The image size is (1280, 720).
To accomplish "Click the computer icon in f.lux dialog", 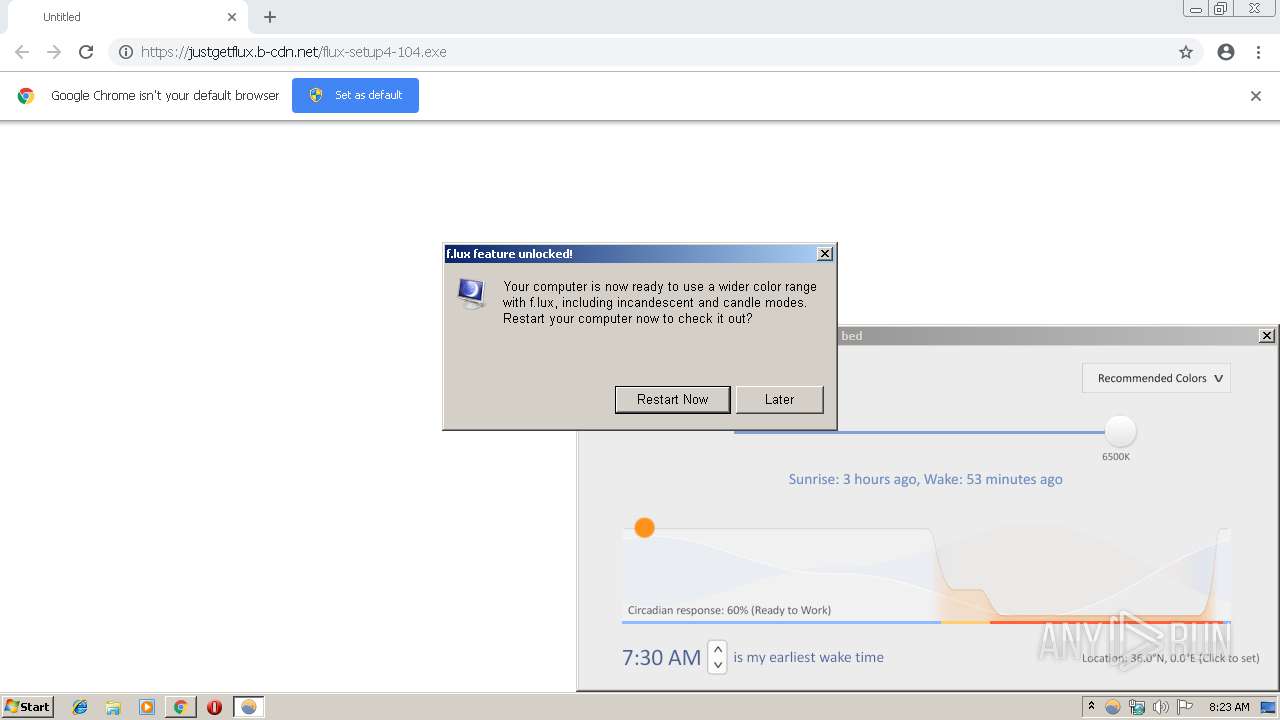I will pos(471,293).
